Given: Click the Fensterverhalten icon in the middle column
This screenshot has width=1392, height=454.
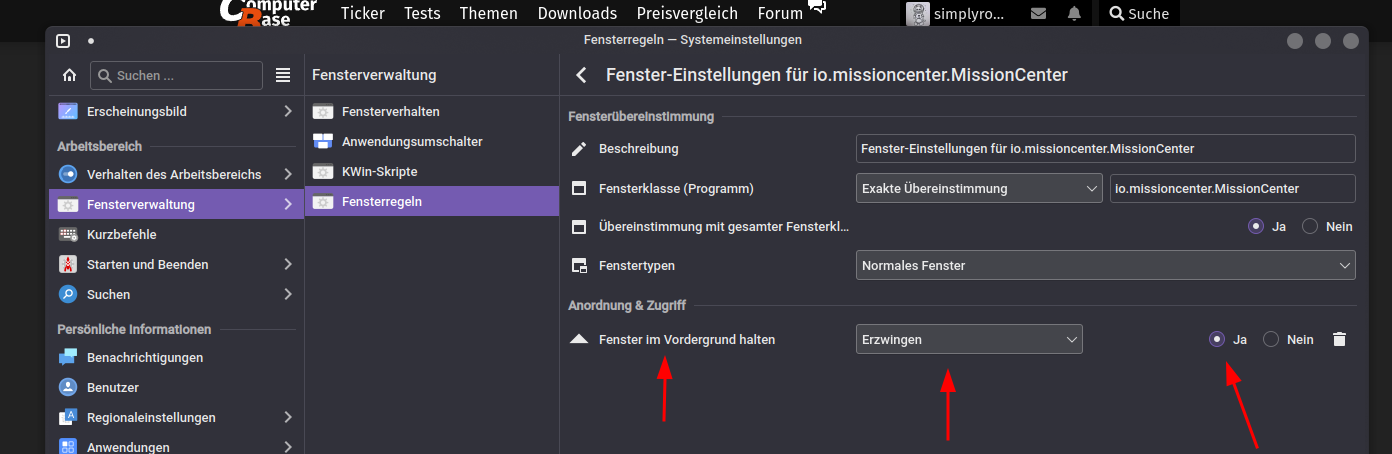Looking at the screenshot, I should tap(323, 111).
